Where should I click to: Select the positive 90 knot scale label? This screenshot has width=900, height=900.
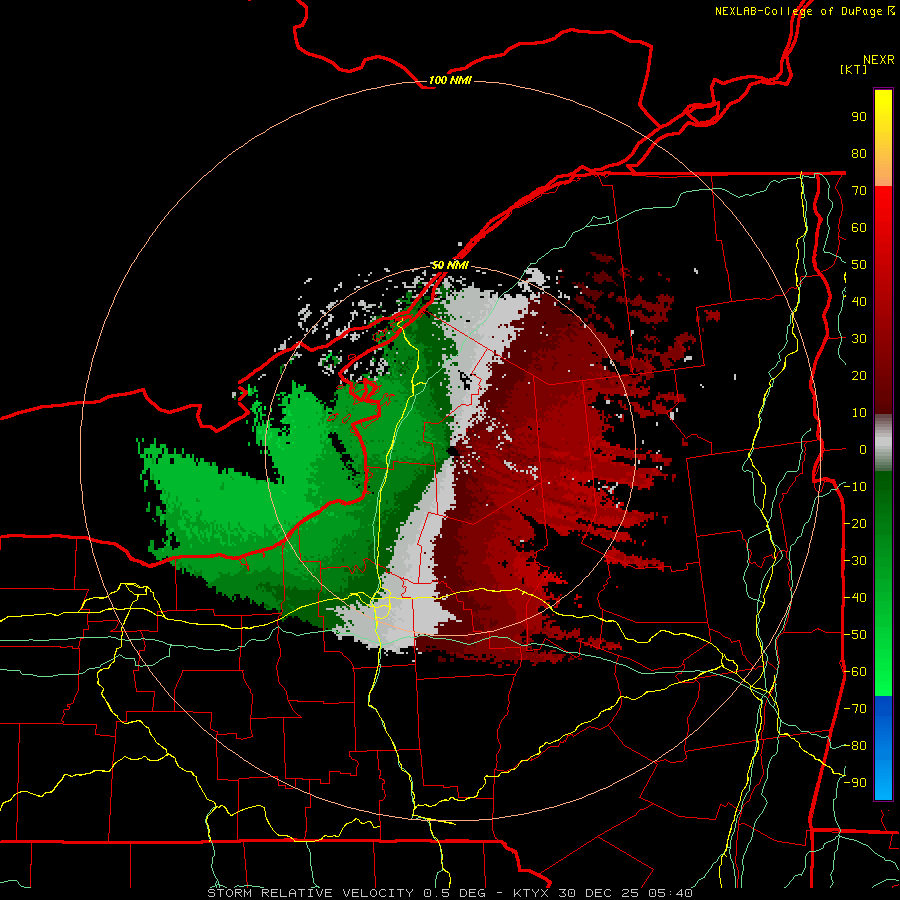coord(859,117)
